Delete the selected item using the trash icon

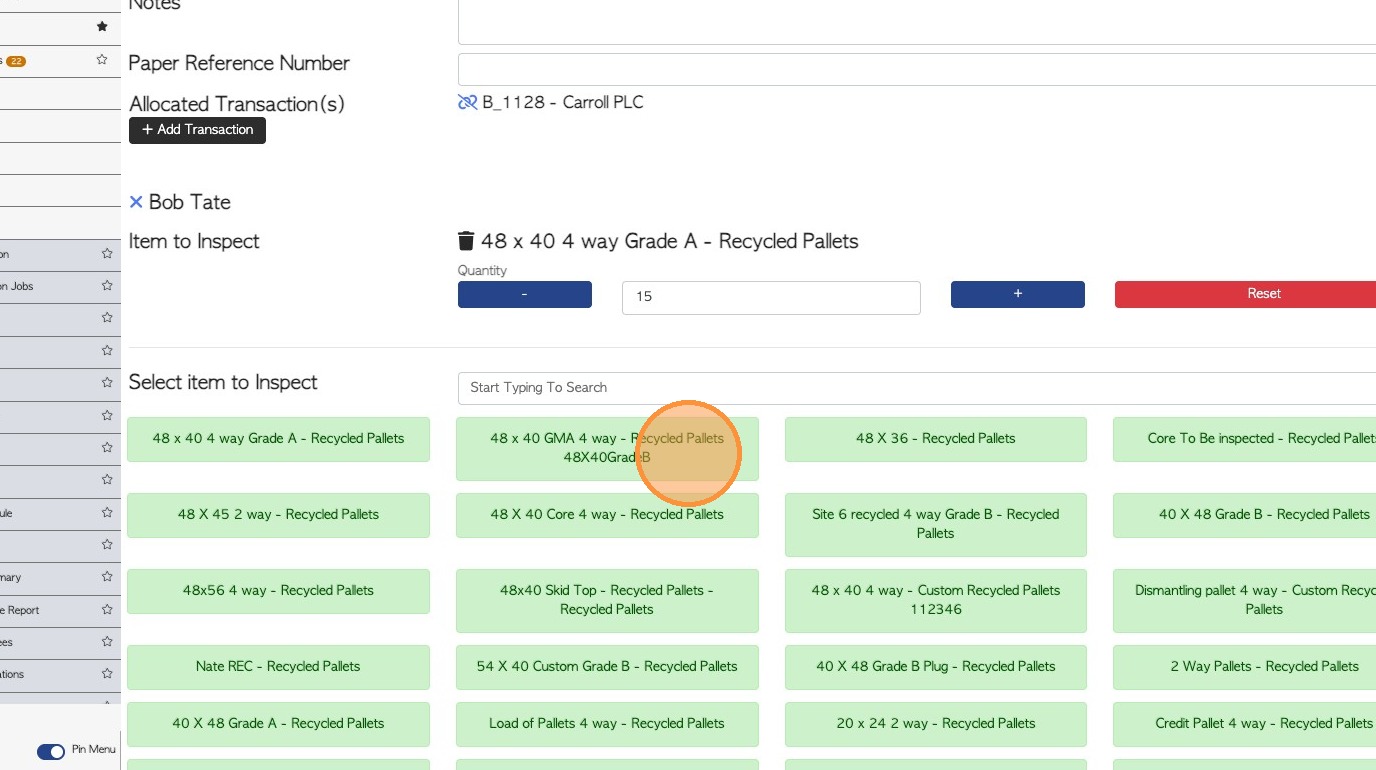click(x=466, y=241)
